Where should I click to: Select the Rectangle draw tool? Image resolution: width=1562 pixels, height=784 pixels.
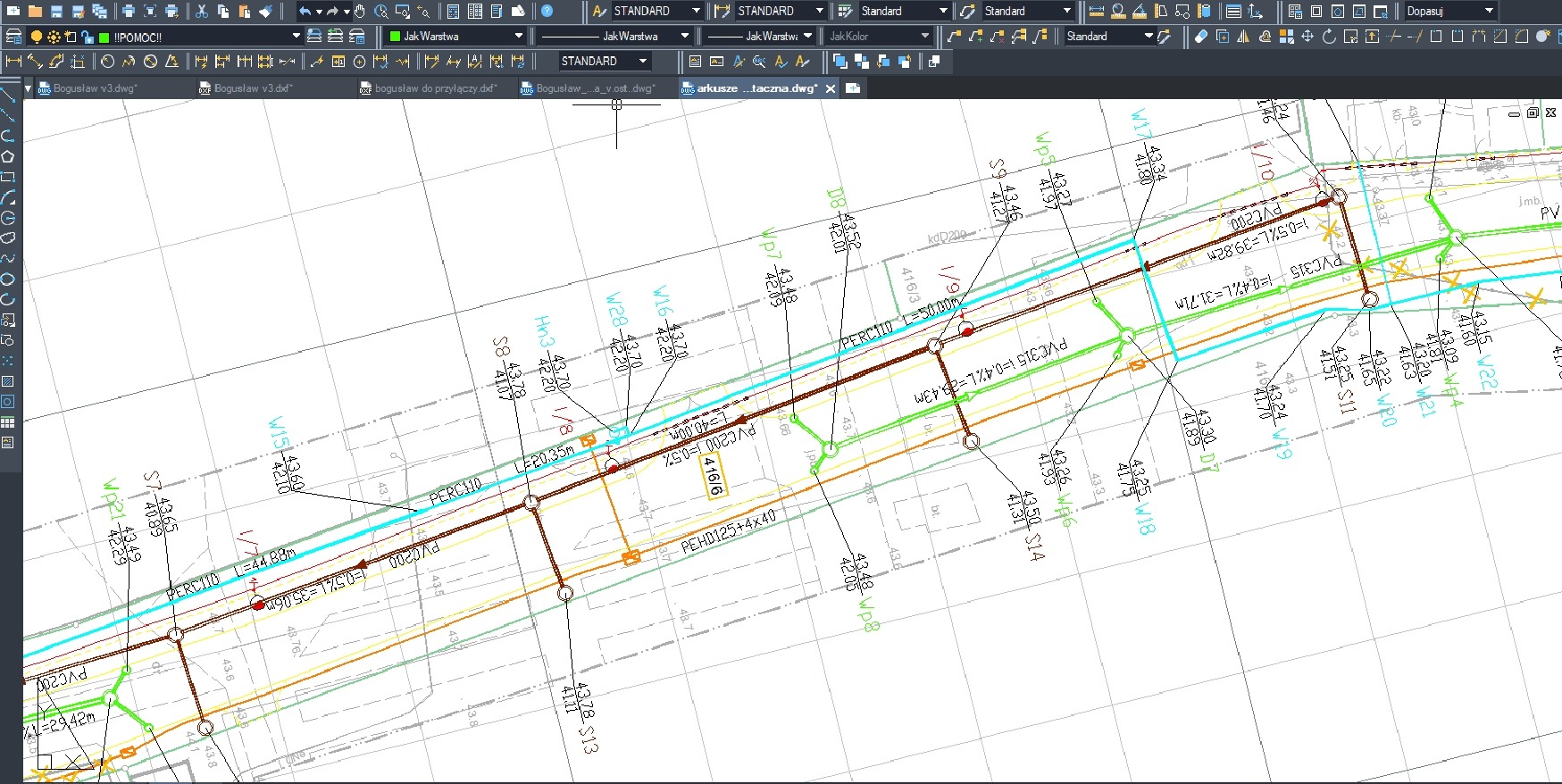click(x=8, y=177)
